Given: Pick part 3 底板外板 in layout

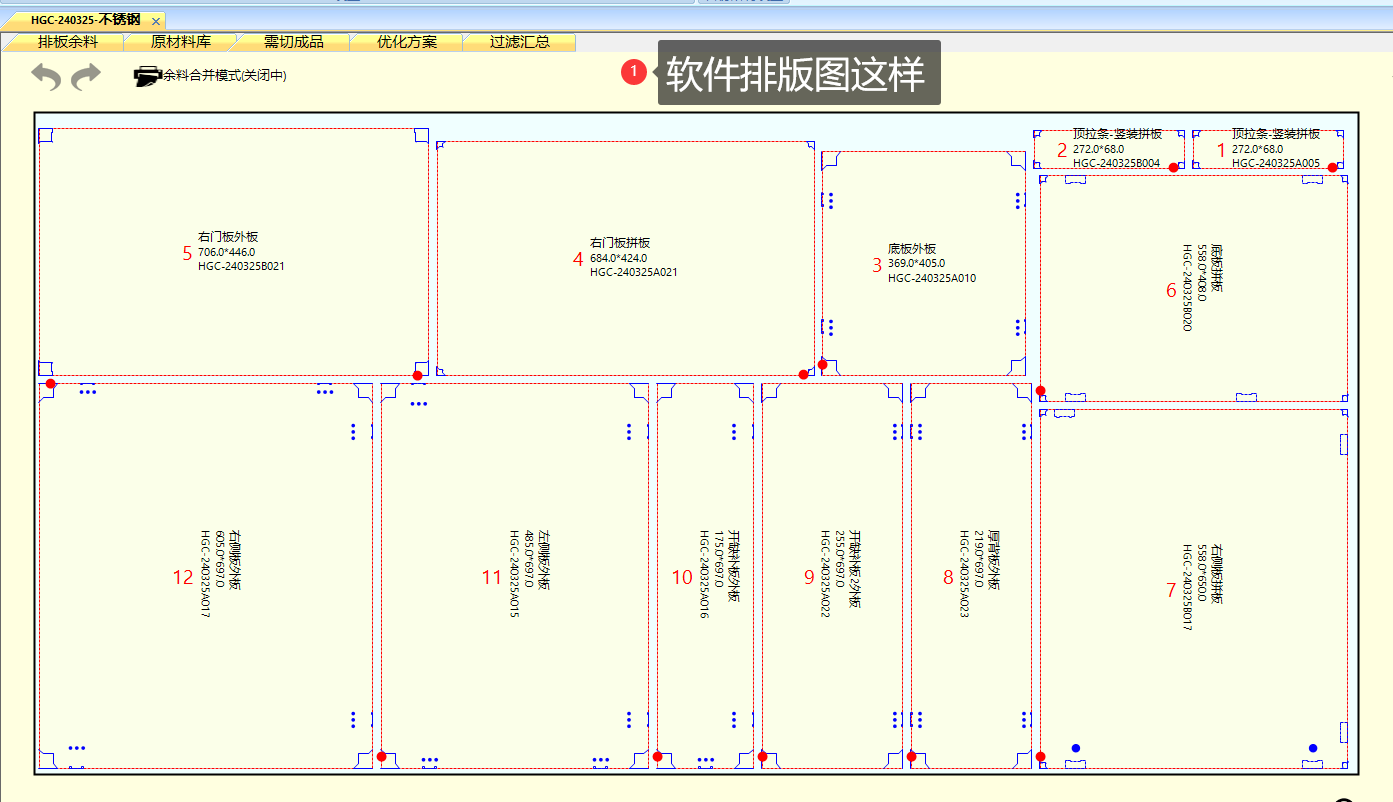Looking at the screenshot, I should pyautogui.click(x=922, y=264).
